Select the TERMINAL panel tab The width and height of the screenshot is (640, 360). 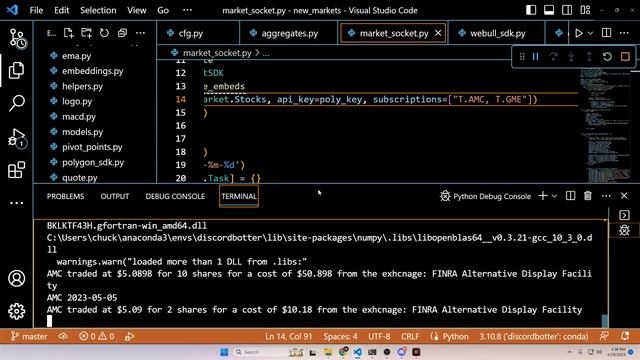coord(239,196)
